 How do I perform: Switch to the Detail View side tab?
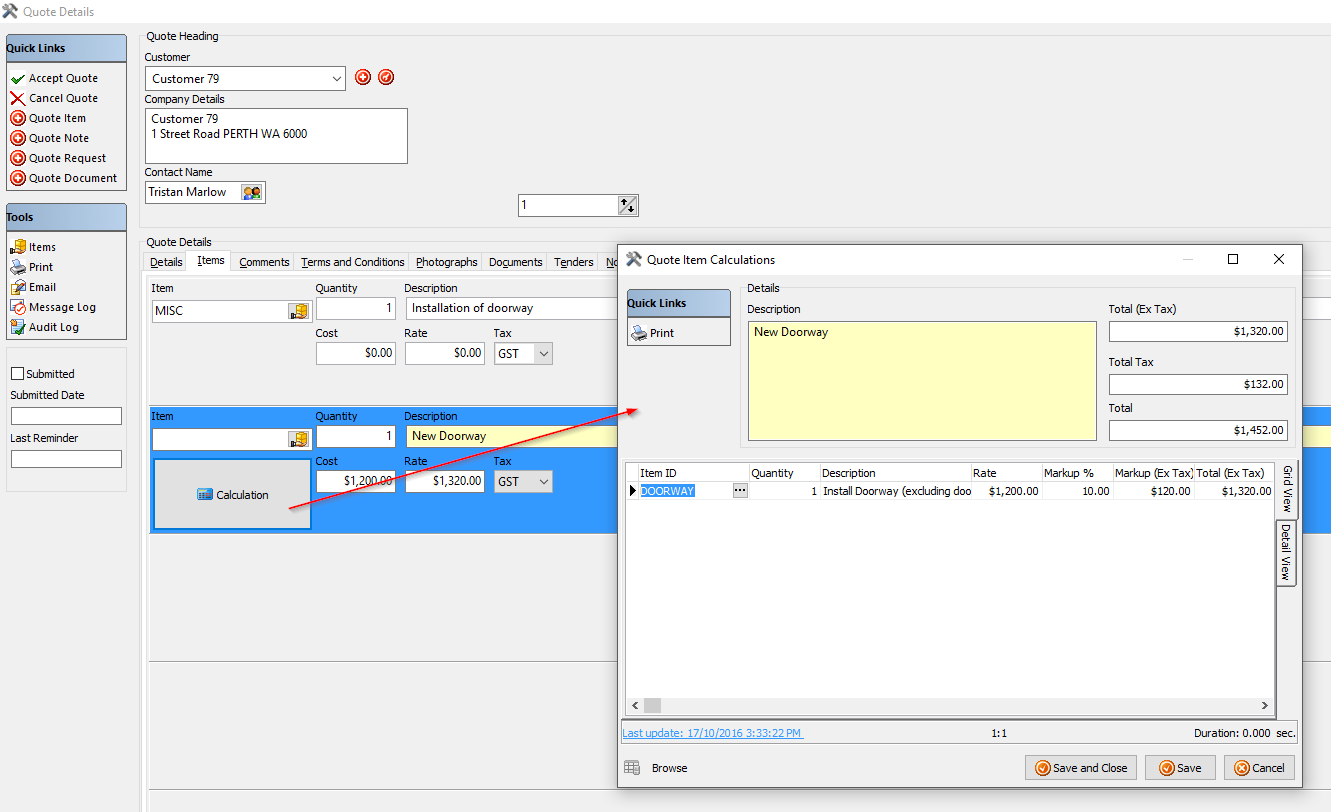pos(1286,554)
